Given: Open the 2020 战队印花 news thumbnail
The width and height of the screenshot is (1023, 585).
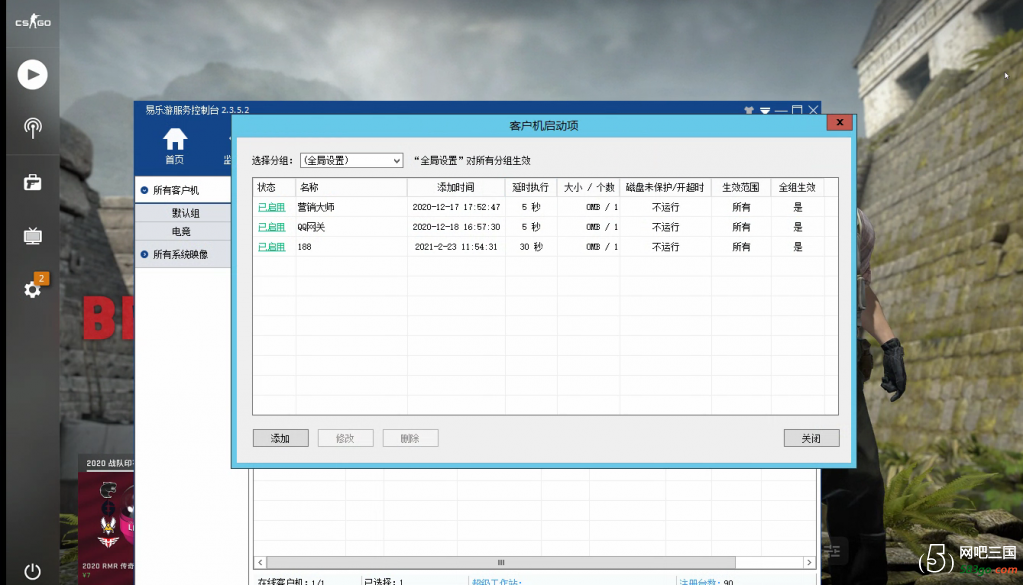Looking at the screenshot, I should click(107, 517).
